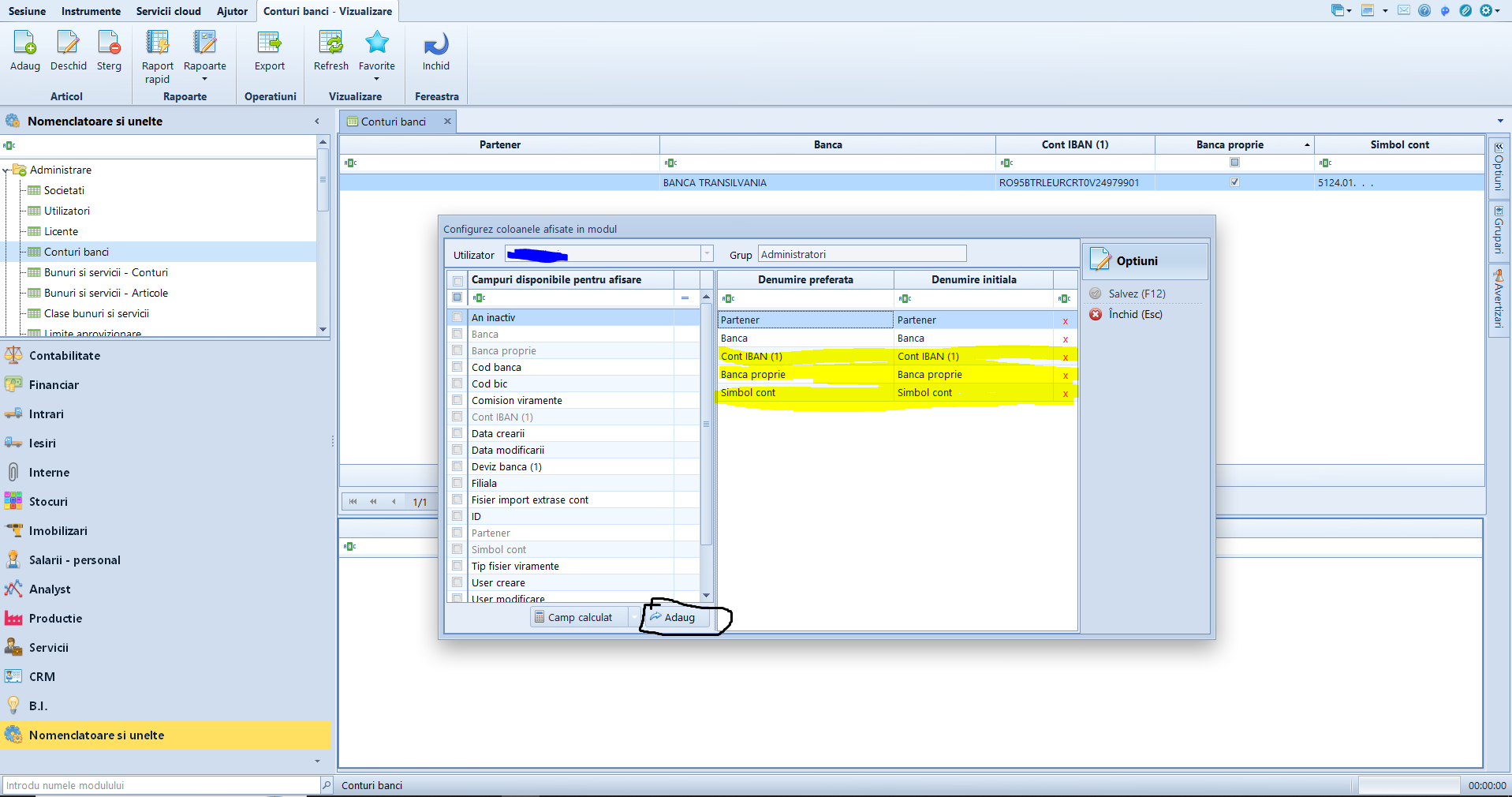Toggle the Banca proprie checkbox in BANCA TRANSILVANIA row
The width and height of the screenshot is (1512, 797).
[x=1234, y=182]
